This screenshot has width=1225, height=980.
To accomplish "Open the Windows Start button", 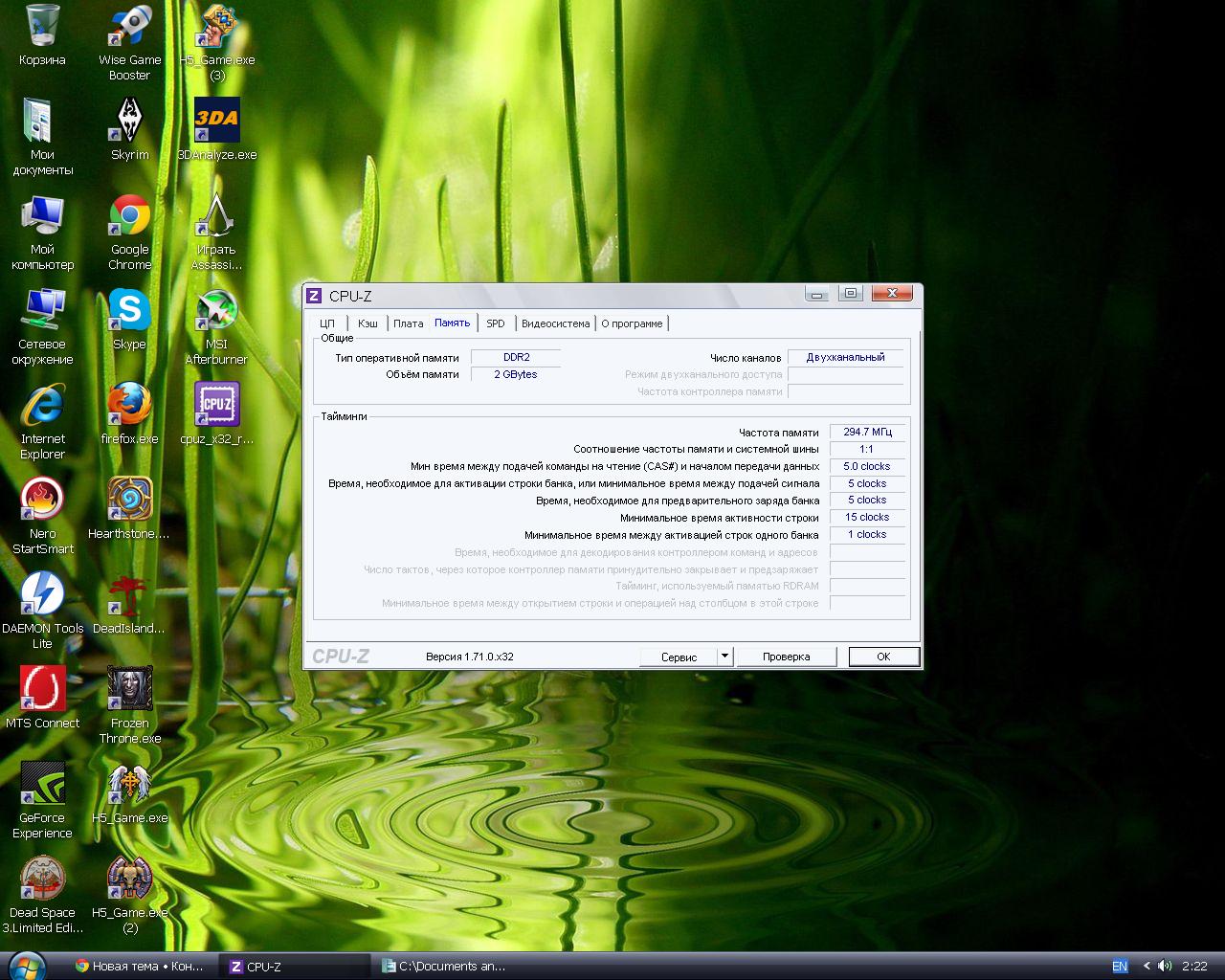I will click(x=26, y=966).
